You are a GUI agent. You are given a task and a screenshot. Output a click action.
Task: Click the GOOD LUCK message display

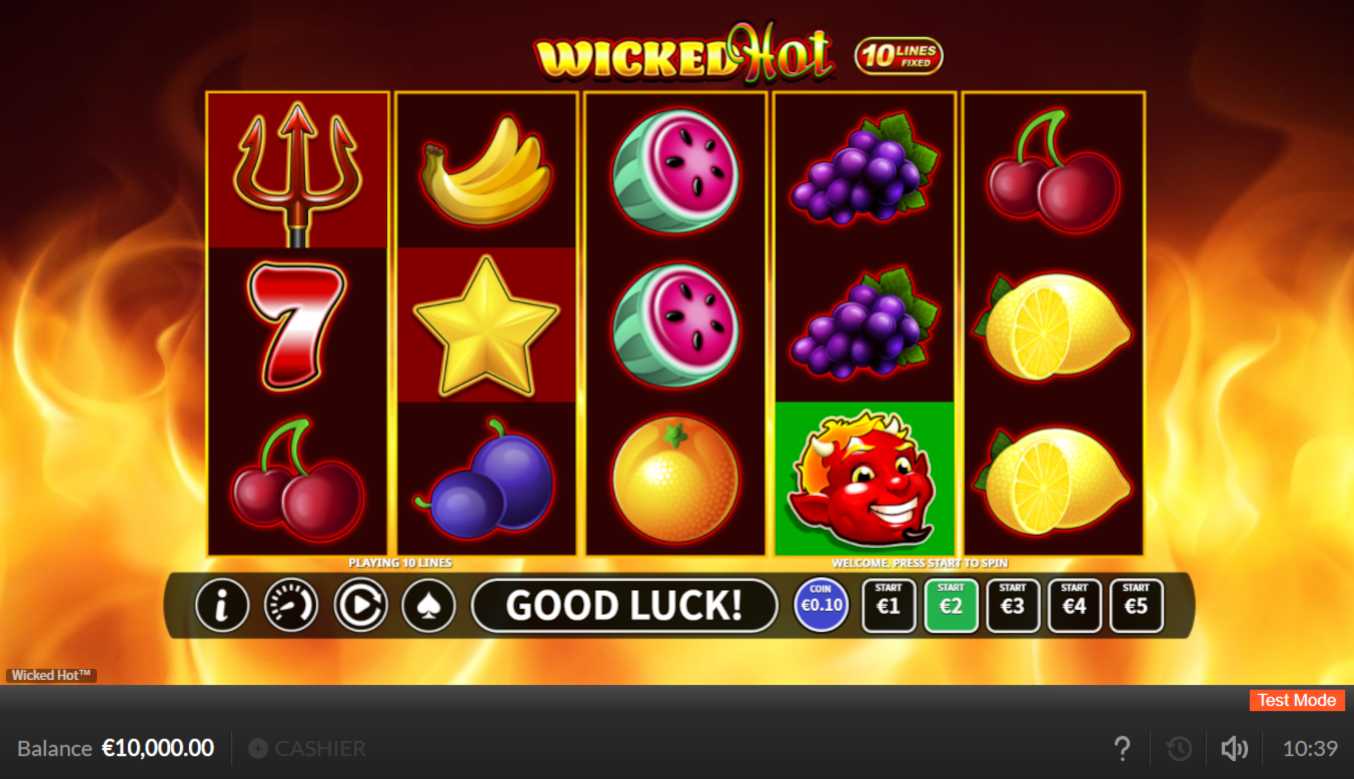click(x=624, y=605)
